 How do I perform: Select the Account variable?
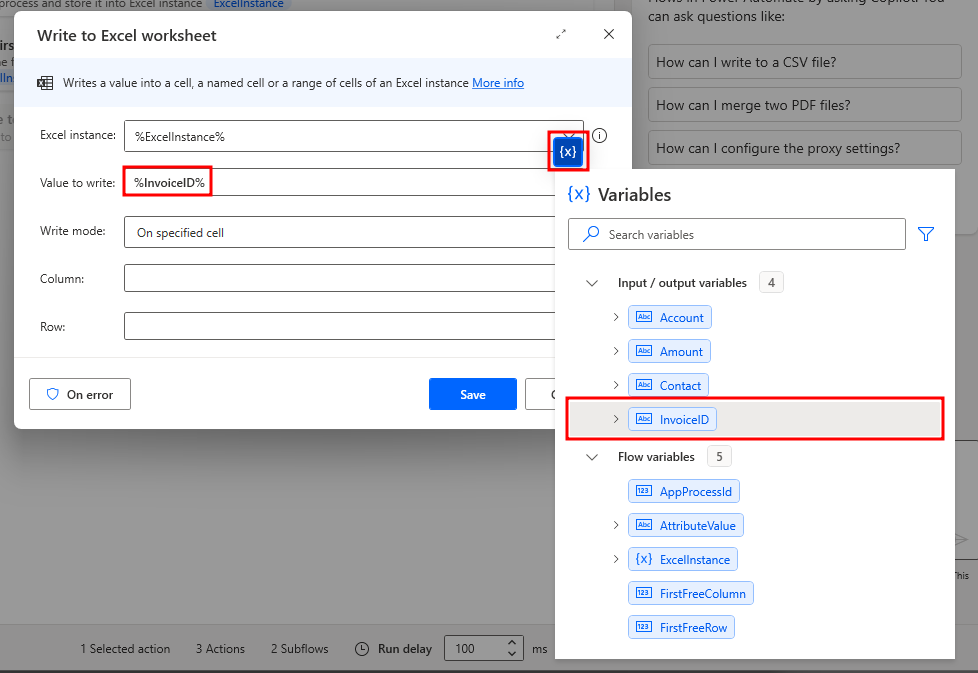pos(670,317)
